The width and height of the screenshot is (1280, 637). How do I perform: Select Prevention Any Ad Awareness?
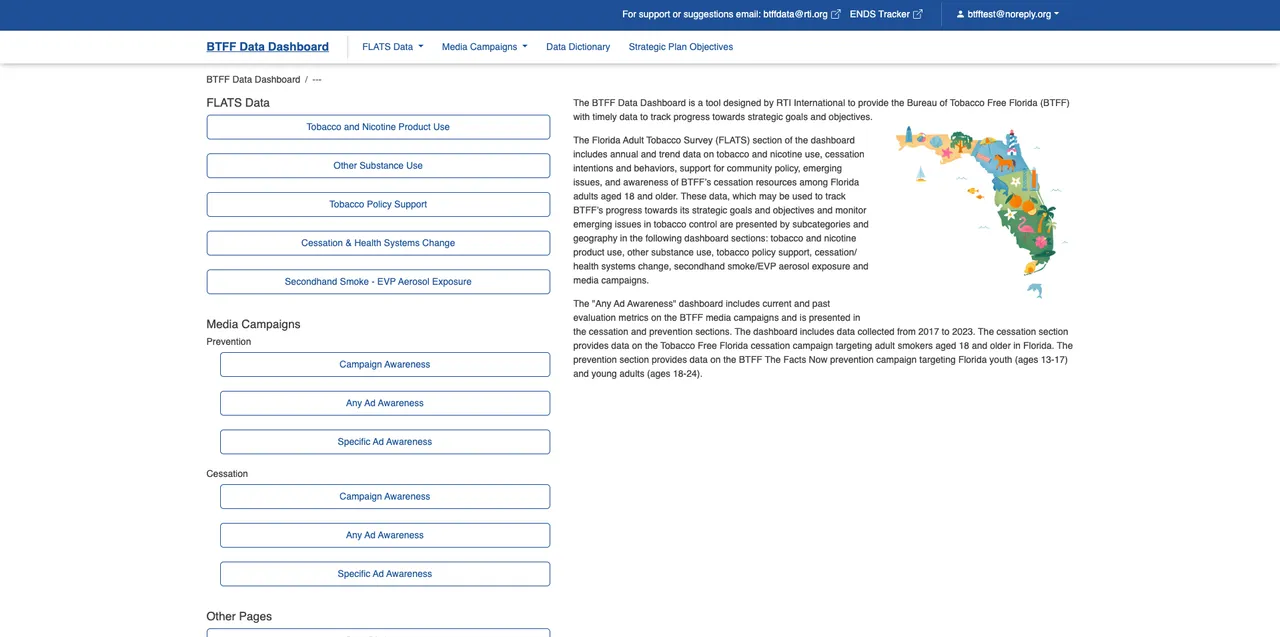385,403
